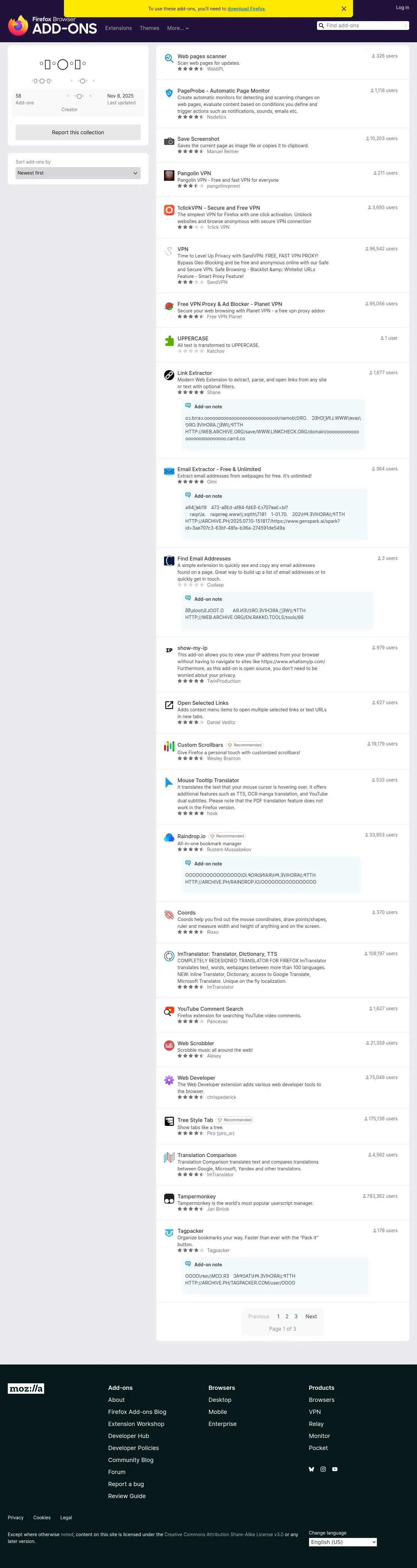Click the Tree Style Tab icon
Image resolution: width=417 pixels, height=1568 pixels.
click(169, 1121)
